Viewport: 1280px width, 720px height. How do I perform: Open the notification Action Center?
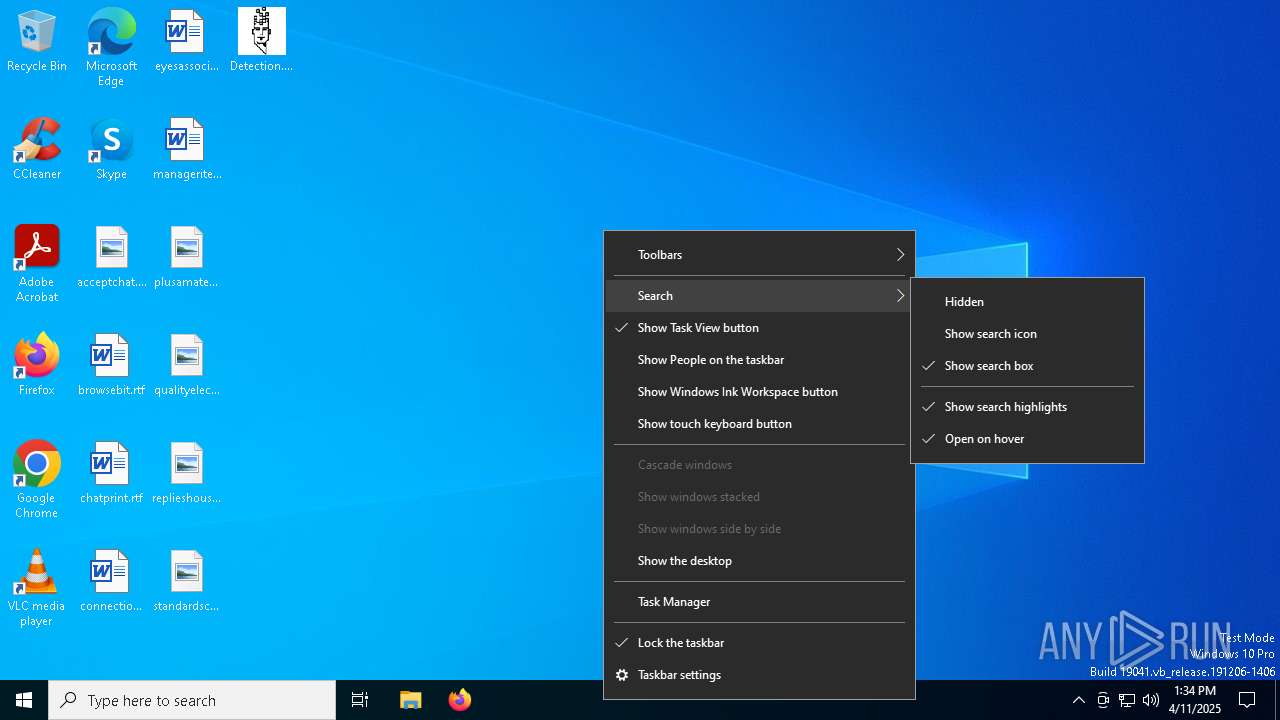click(1247, 700)
